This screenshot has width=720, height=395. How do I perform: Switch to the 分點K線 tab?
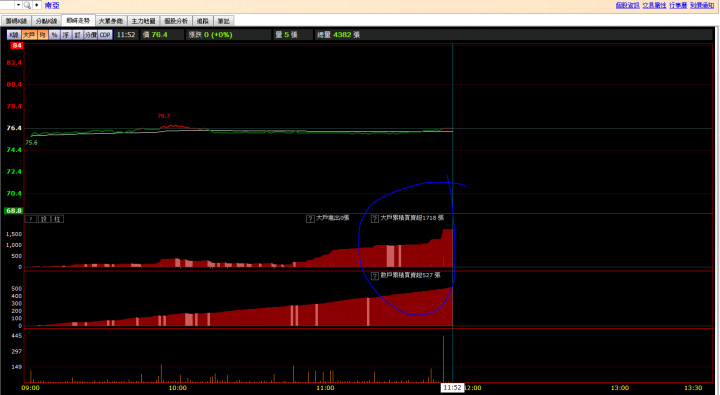pyautogui.click(x=46, y=21)
